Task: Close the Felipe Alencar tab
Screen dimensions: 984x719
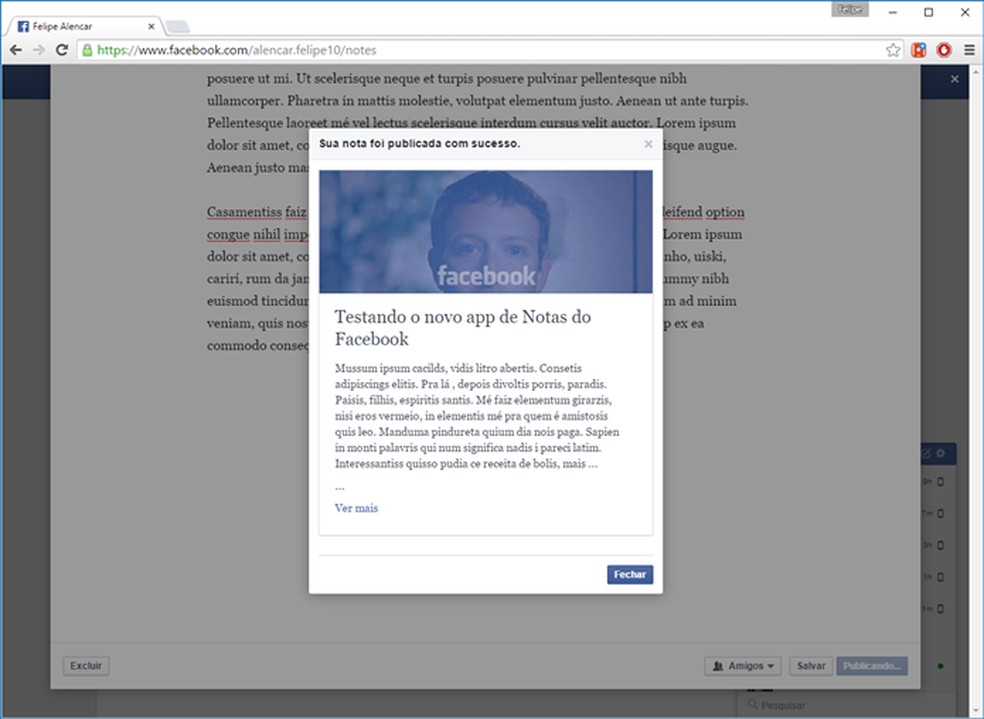Action: (x=151, y=26)
